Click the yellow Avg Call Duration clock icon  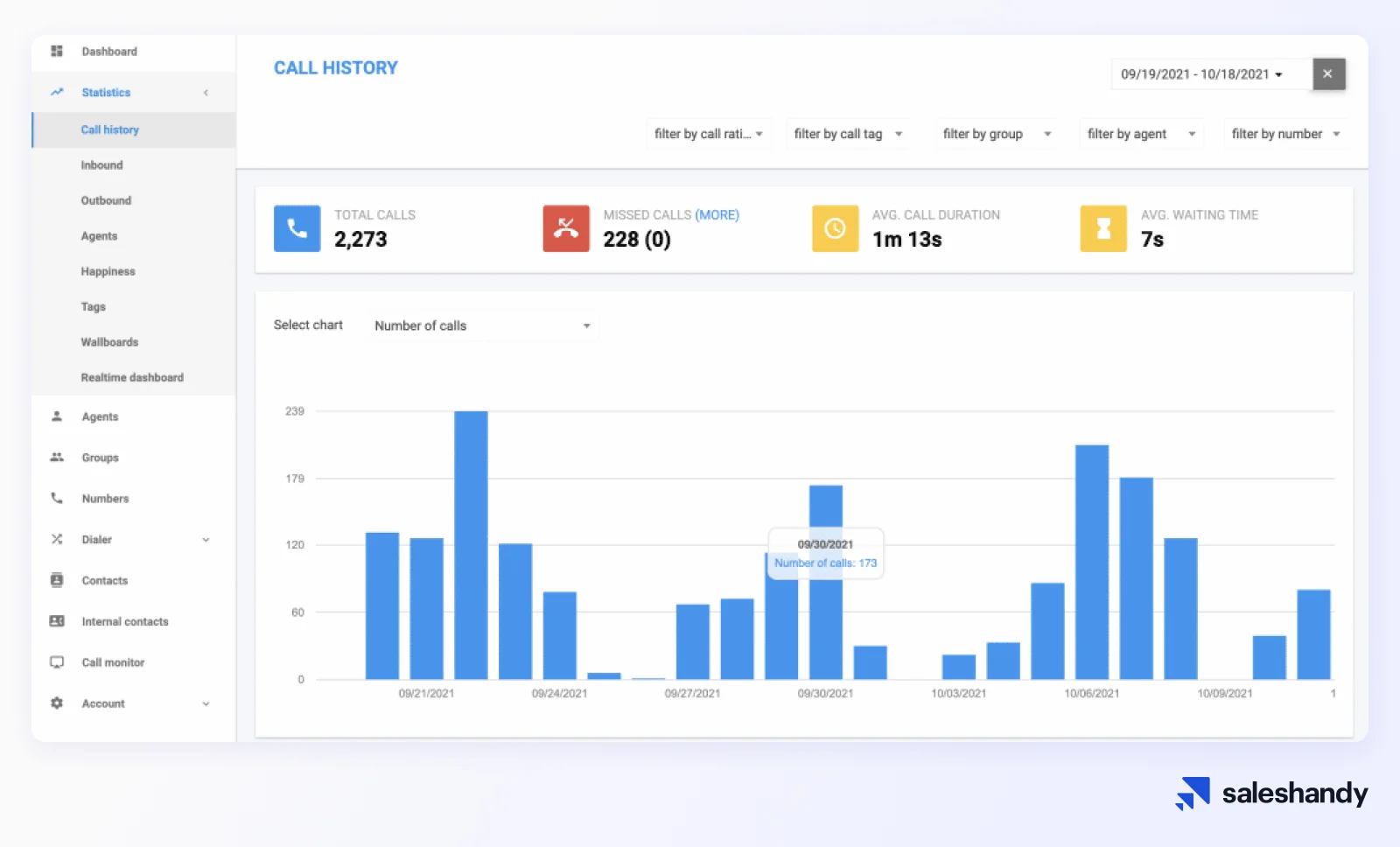coord(836,228)
